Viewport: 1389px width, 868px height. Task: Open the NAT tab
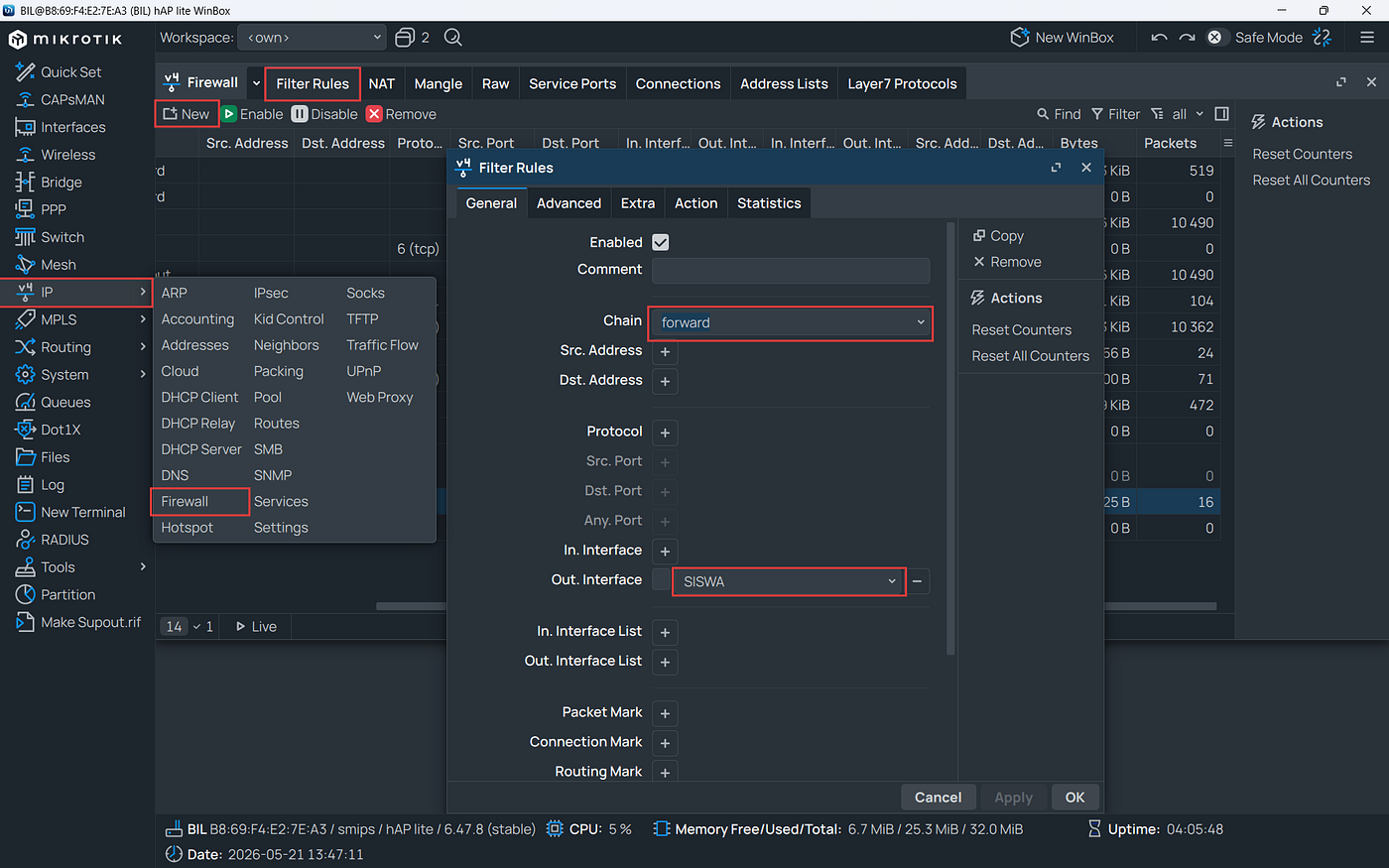click(382, 83)
